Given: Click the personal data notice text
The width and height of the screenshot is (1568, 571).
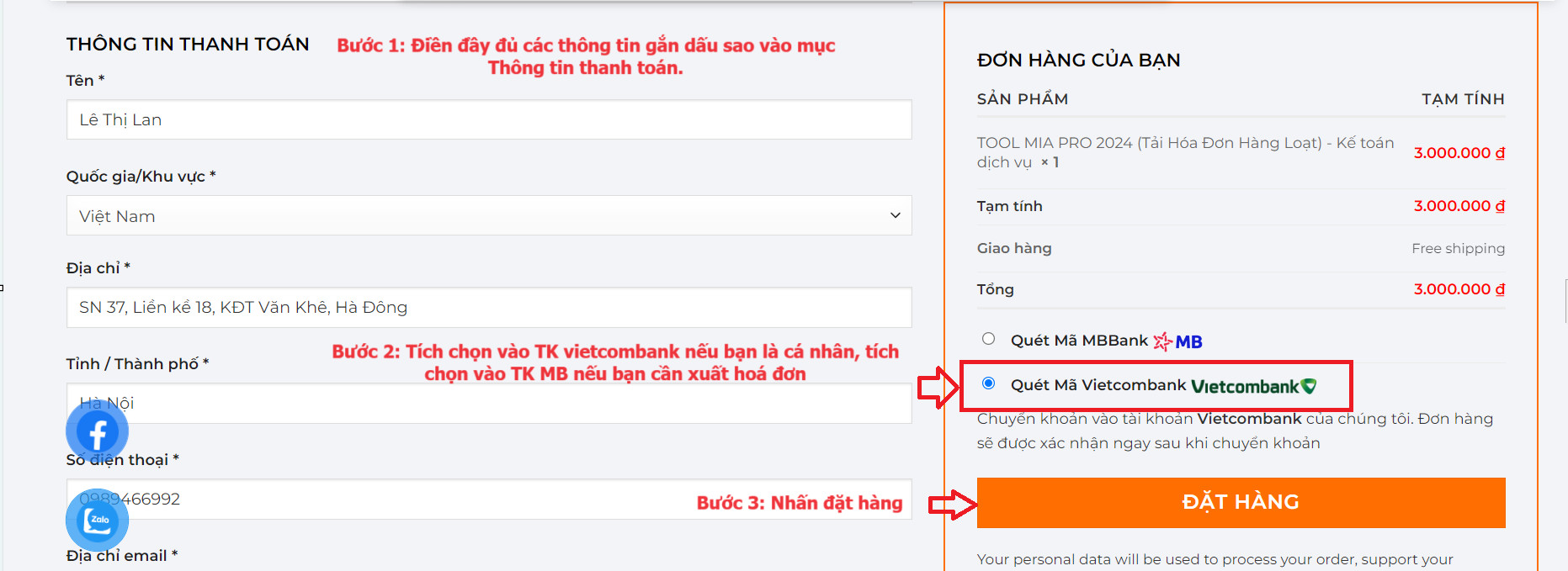Looking at the screenshot, I should (x=1215, y=560).
